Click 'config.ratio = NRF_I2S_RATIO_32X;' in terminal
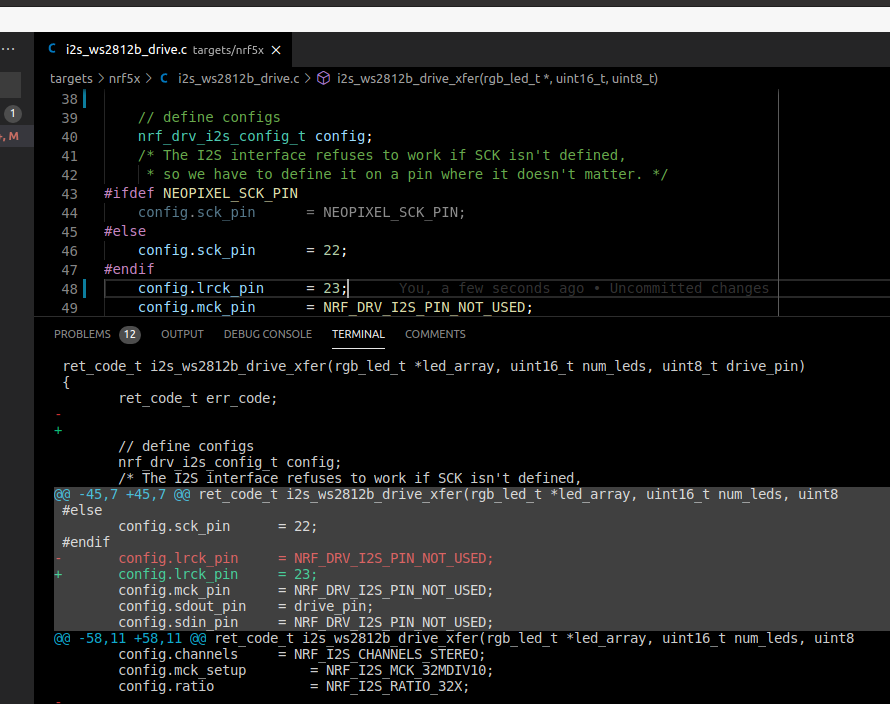This screenshot has width=890, height=704. (294, 686)
